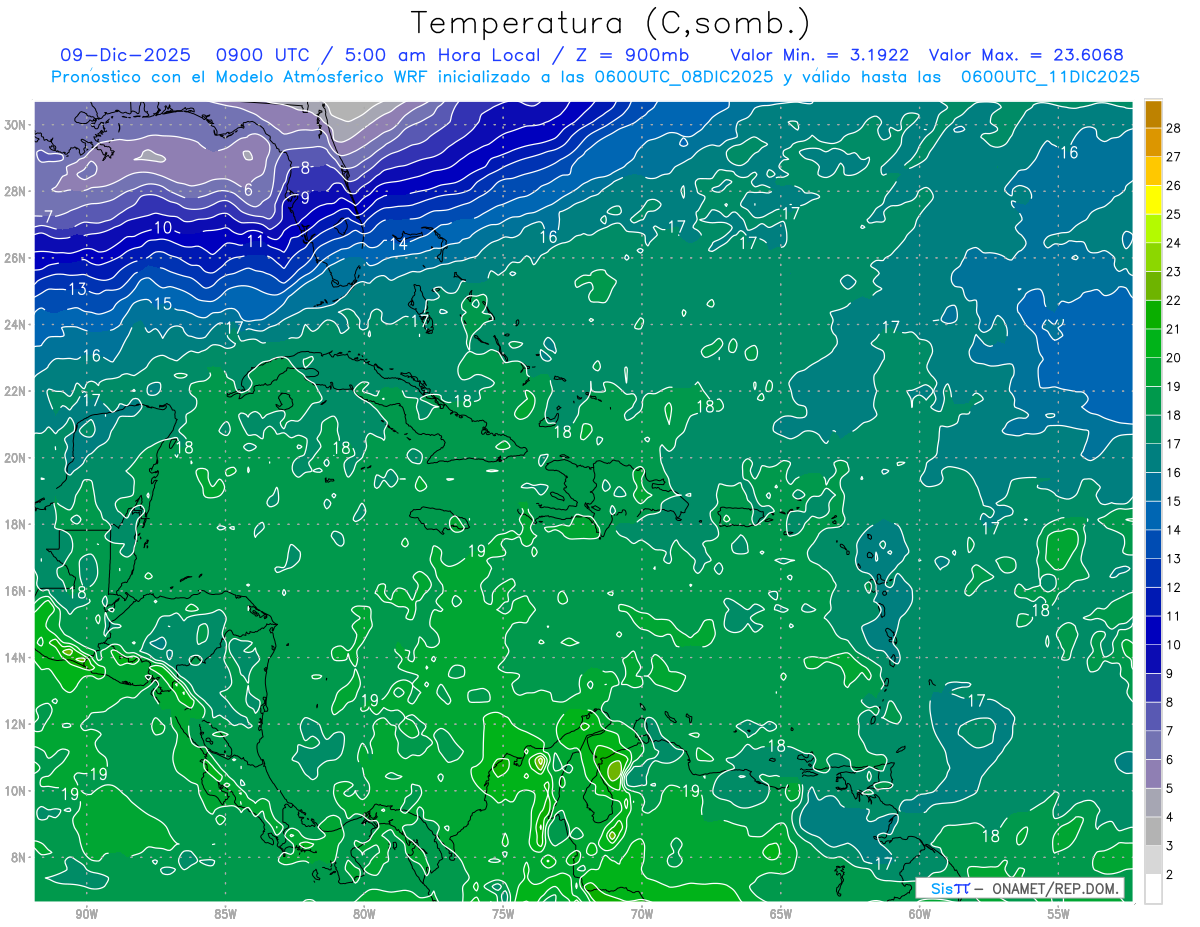This screenshot has height=927, width=1200.
Task: Click the 18N latitude axis label
Action: point(16,524)
